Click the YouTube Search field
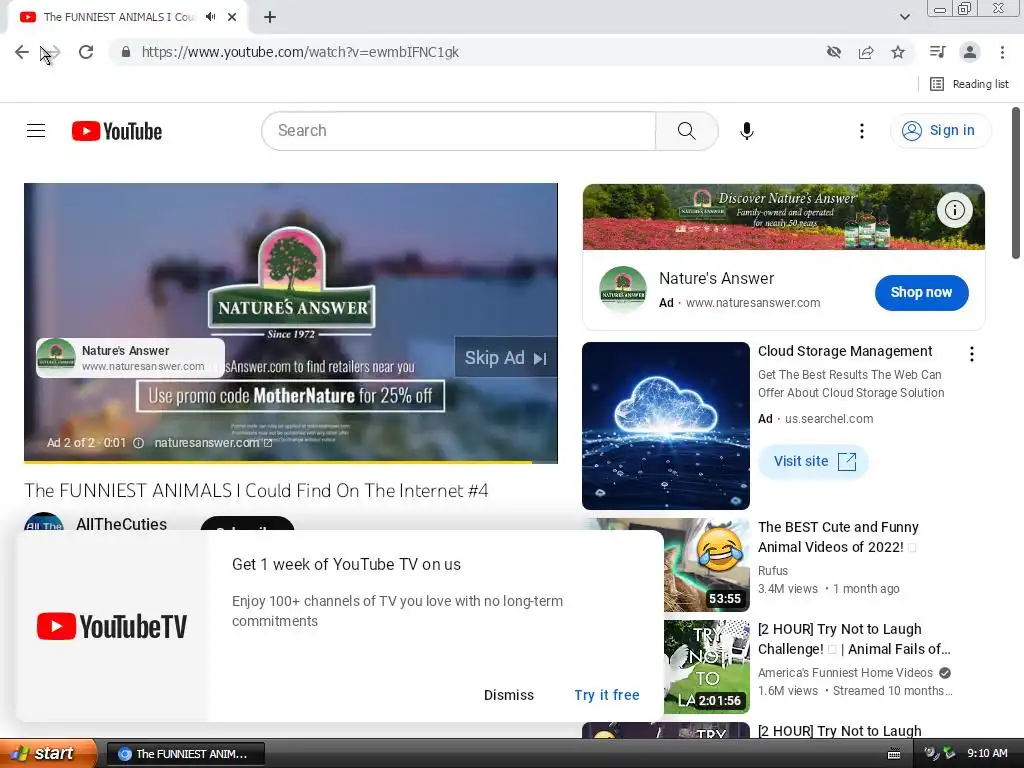This screenshot has width=1024, height=768. point(458,131)
